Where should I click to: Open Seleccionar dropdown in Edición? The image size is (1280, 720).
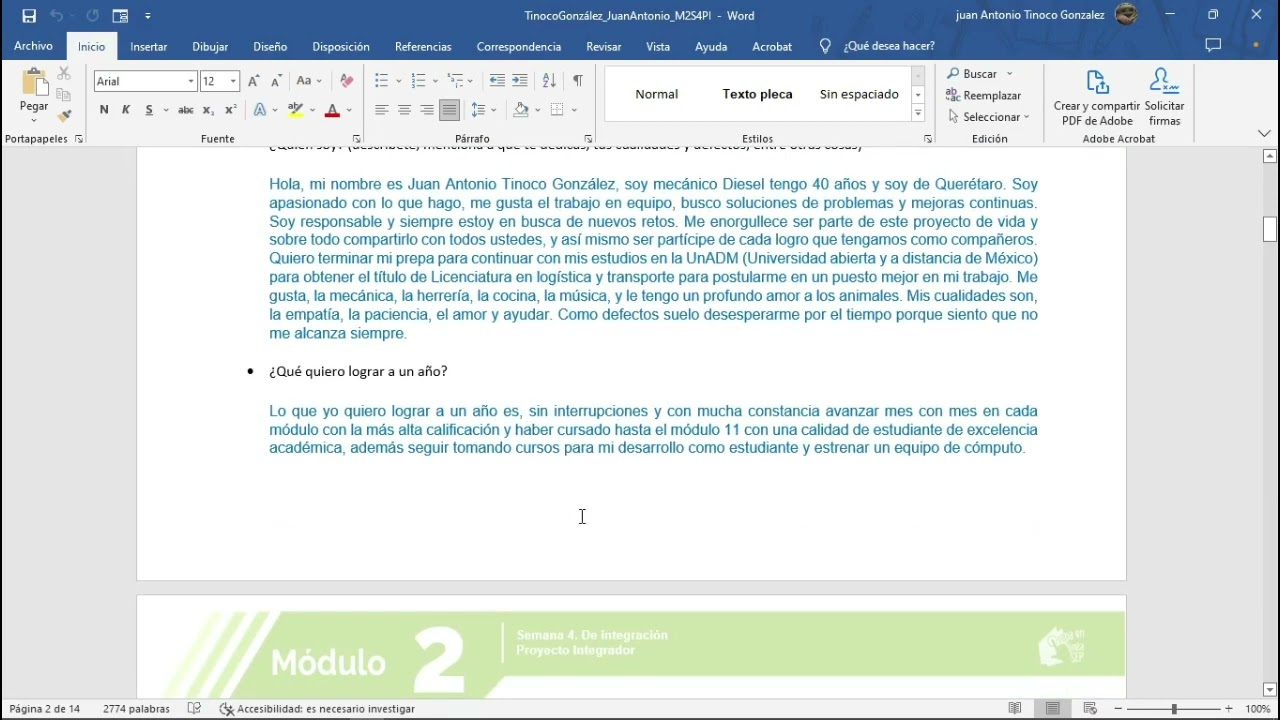(988, 117)
